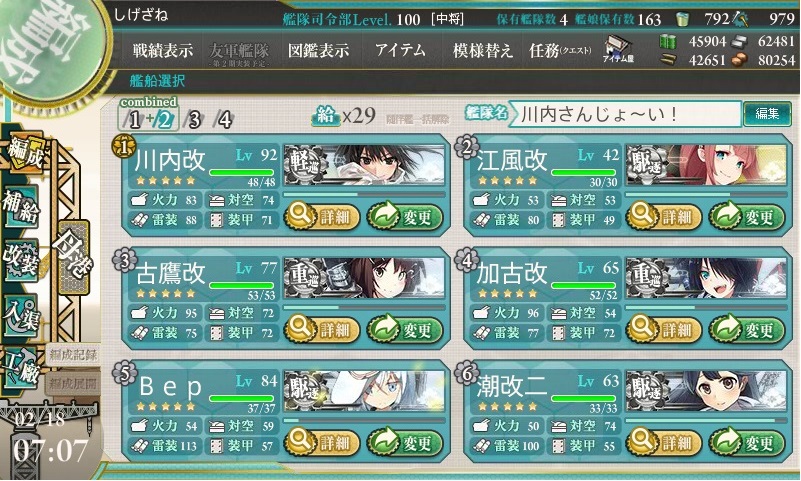Open the 戦績表示 menu item

tap(162, 50)
